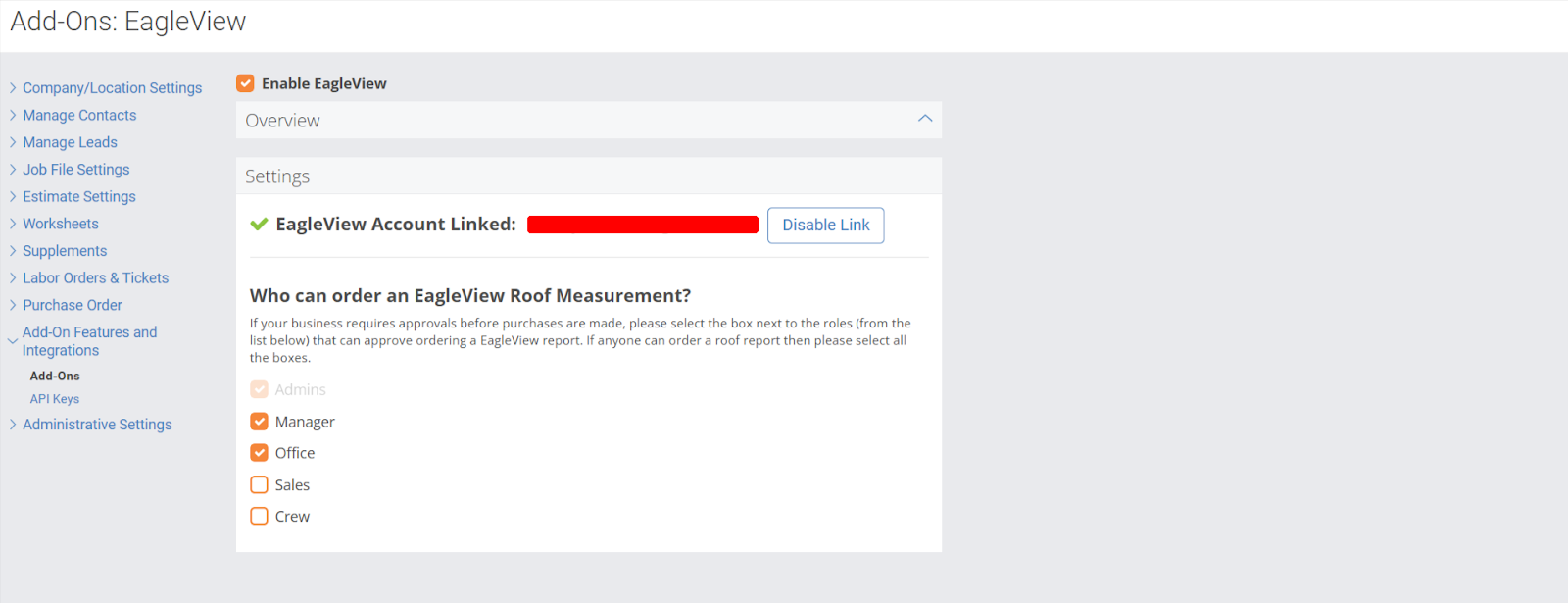The height and width of the screenshot is (603, 1568).
Task: Uncheck the Office role checkbox
Action: point(259,453)
